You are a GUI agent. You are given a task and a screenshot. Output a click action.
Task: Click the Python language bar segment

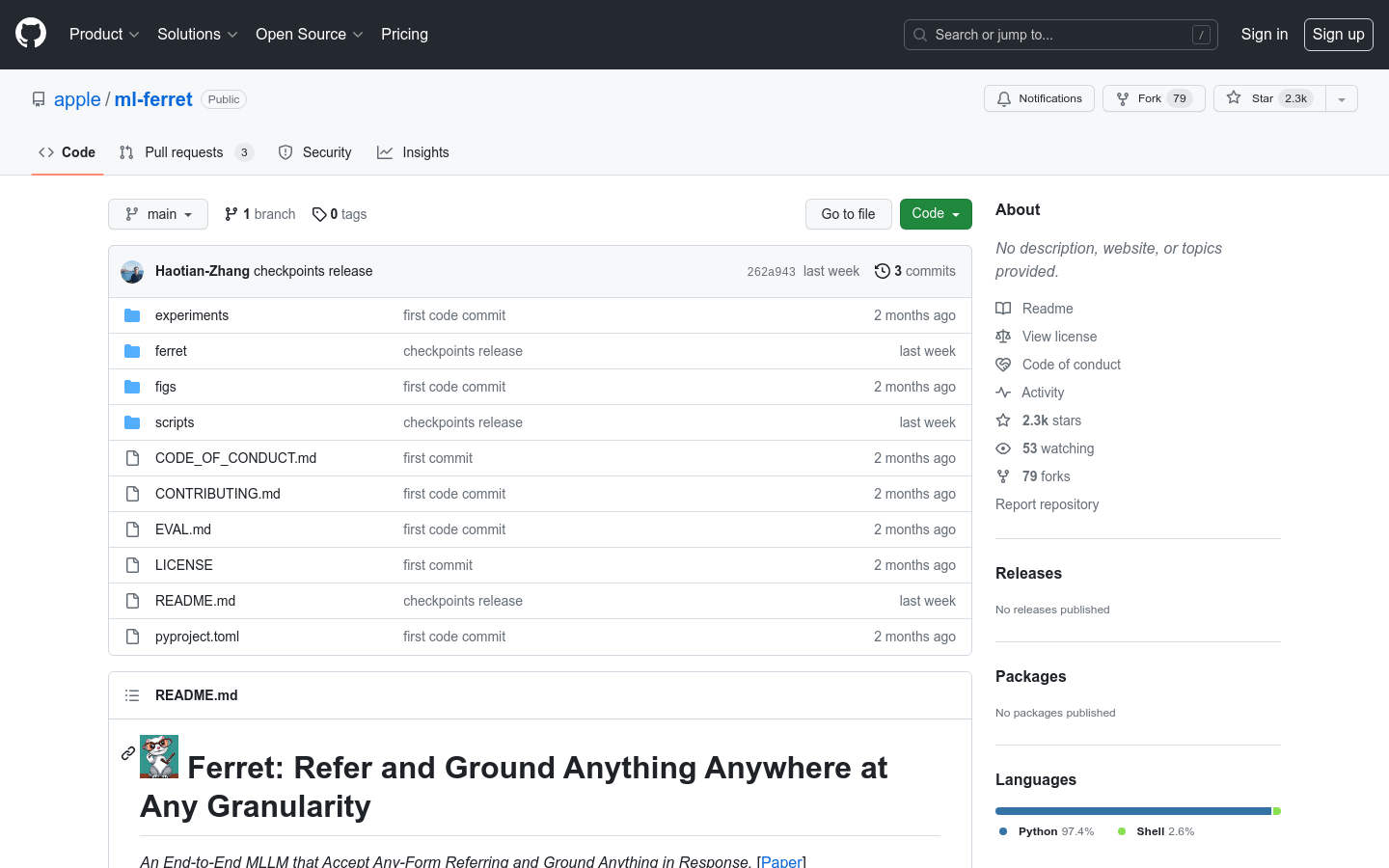(1133, 811)
